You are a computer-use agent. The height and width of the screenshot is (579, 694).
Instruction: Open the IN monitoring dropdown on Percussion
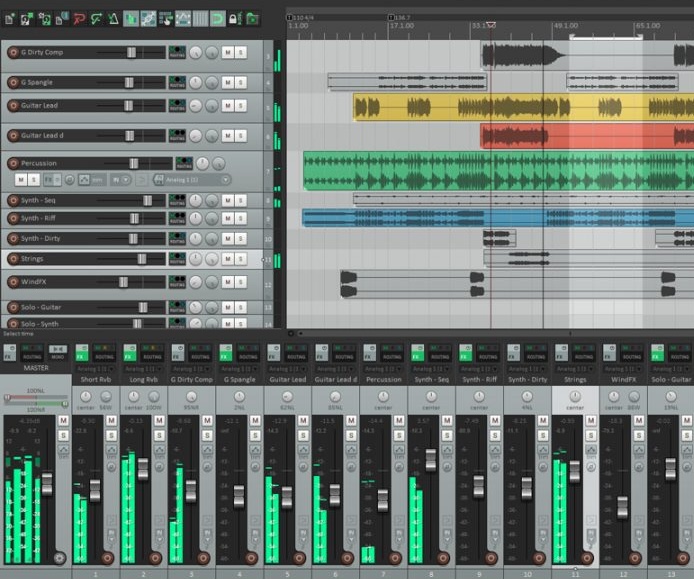pyautogui.click(x=121, y=180)
